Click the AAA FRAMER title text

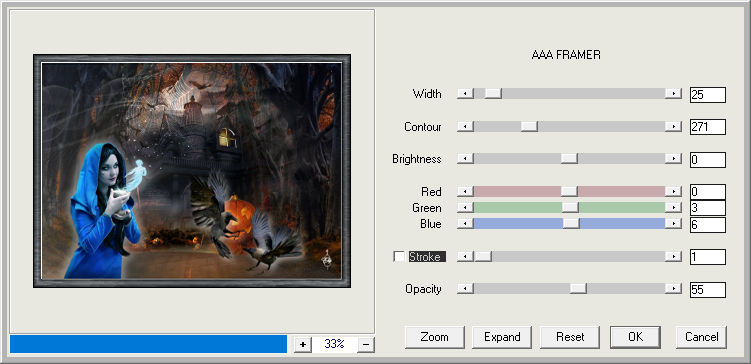(566, 55)
